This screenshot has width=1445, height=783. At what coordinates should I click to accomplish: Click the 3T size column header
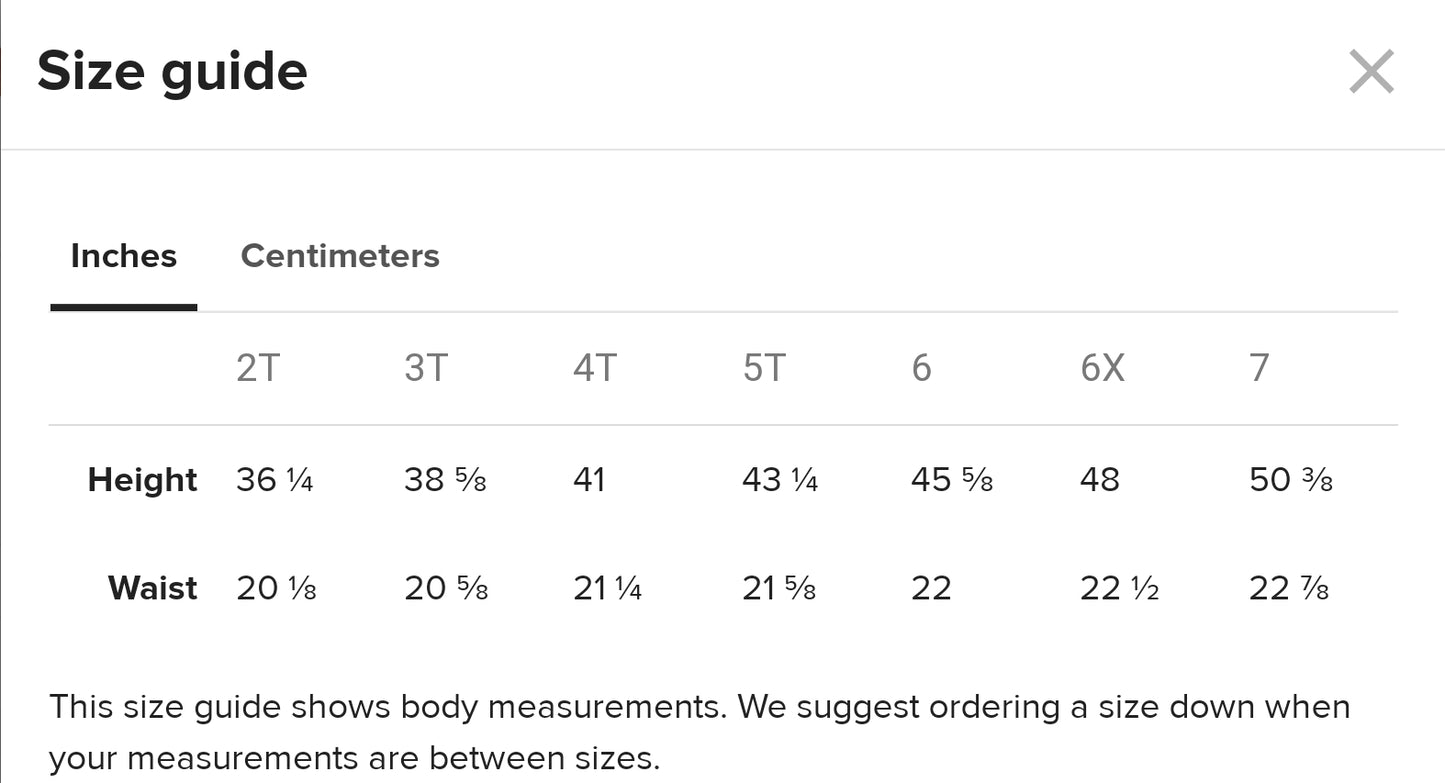[x=426, y=368]
